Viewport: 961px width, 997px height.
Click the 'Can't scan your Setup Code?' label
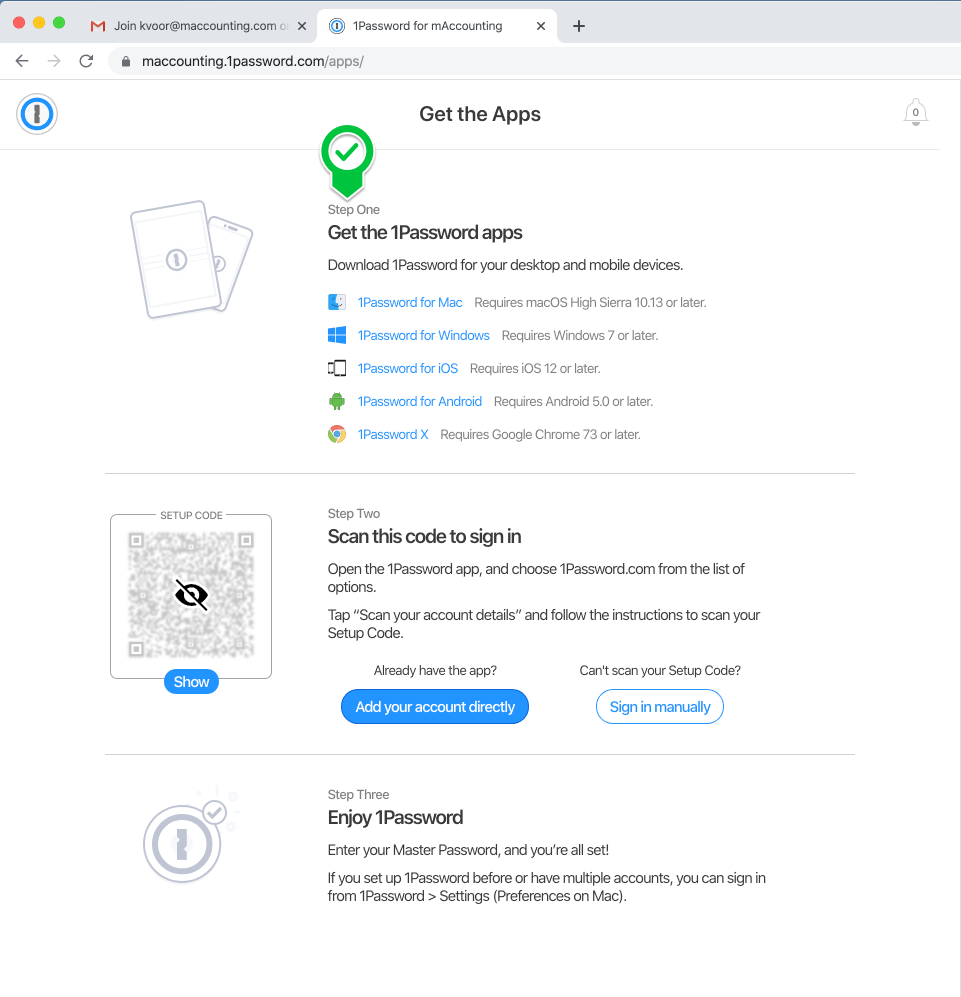(660, 671)
